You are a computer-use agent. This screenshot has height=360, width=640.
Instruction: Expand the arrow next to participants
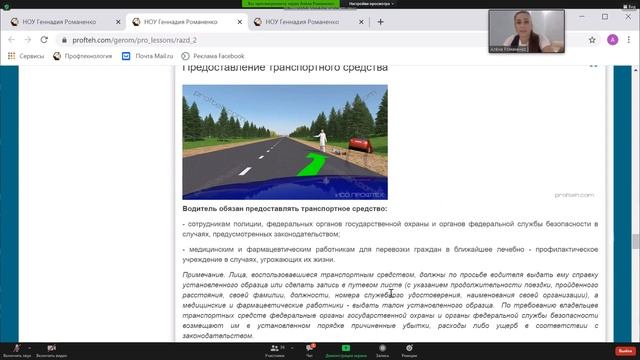292,348
